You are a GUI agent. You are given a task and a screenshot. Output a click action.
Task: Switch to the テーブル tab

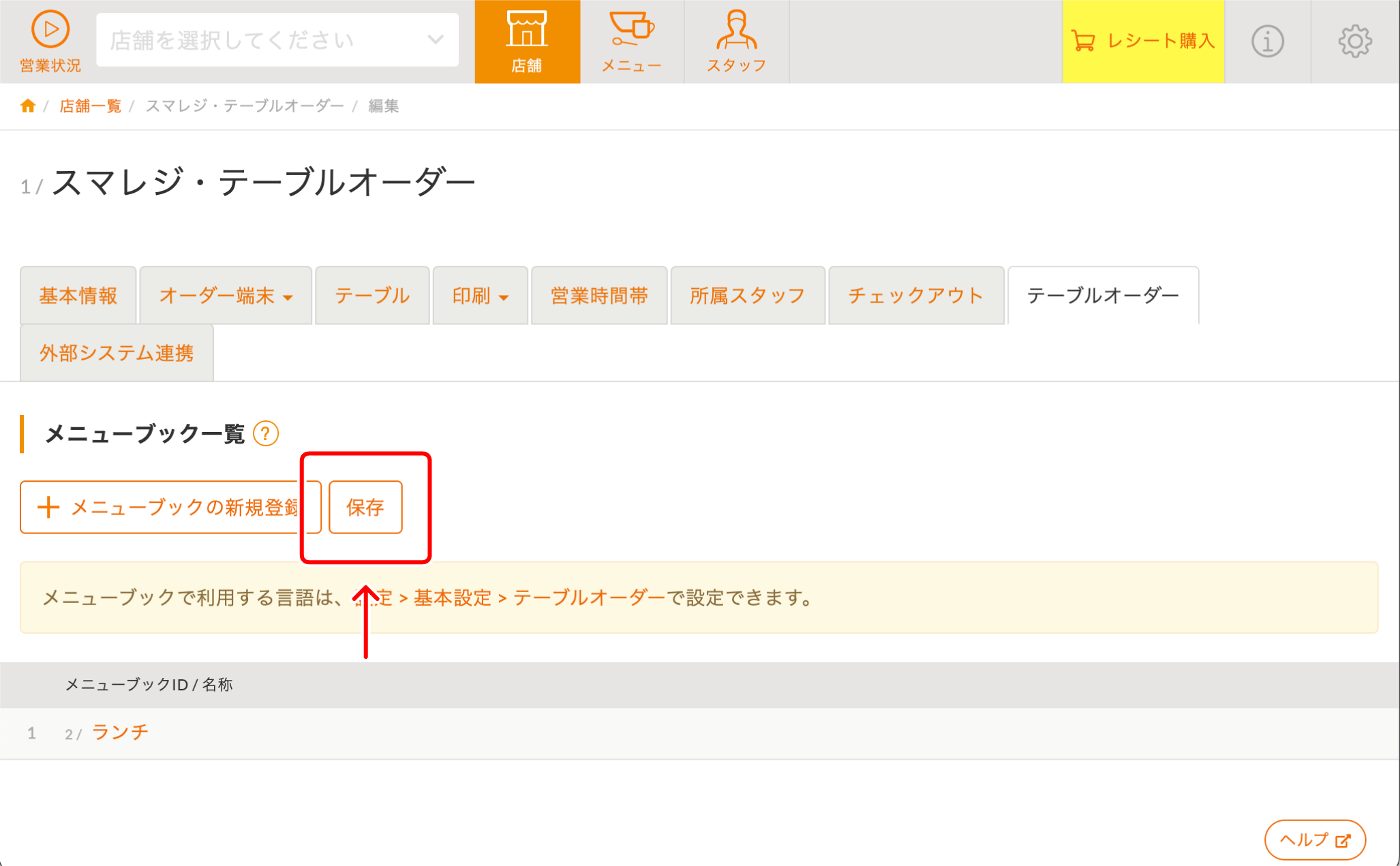(x=372, y=296)
